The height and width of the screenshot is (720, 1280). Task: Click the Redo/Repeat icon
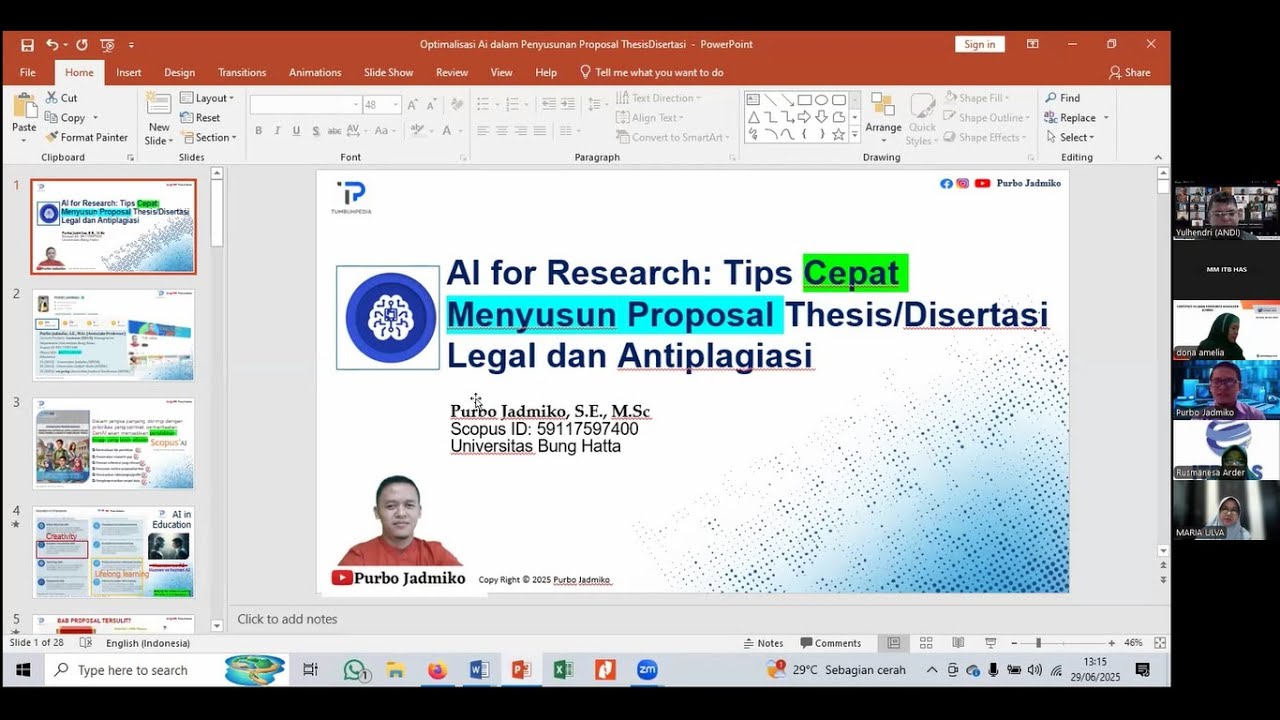point(81,45)
